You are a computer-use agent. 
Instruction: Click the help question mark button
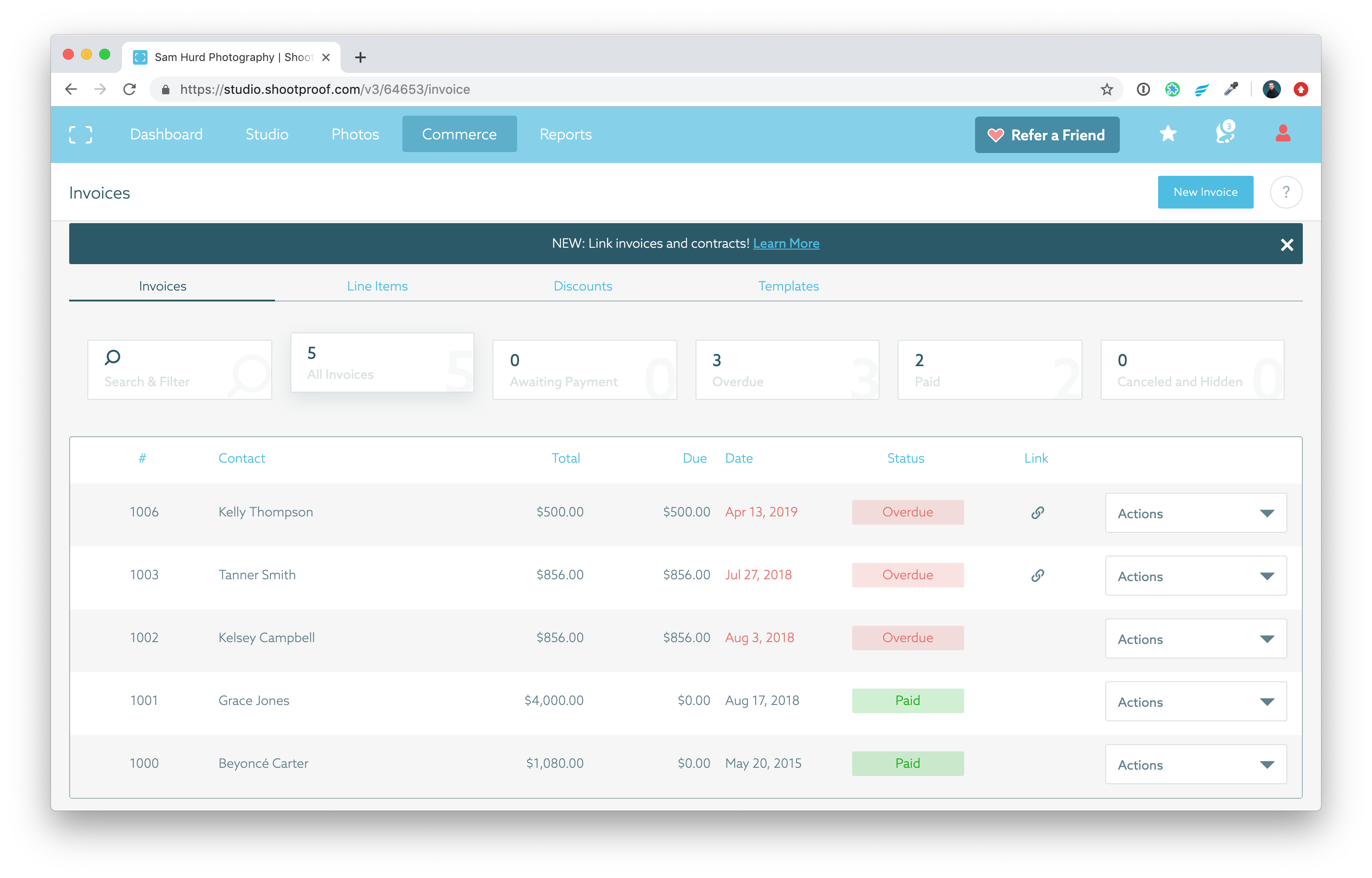(1286, 193)
